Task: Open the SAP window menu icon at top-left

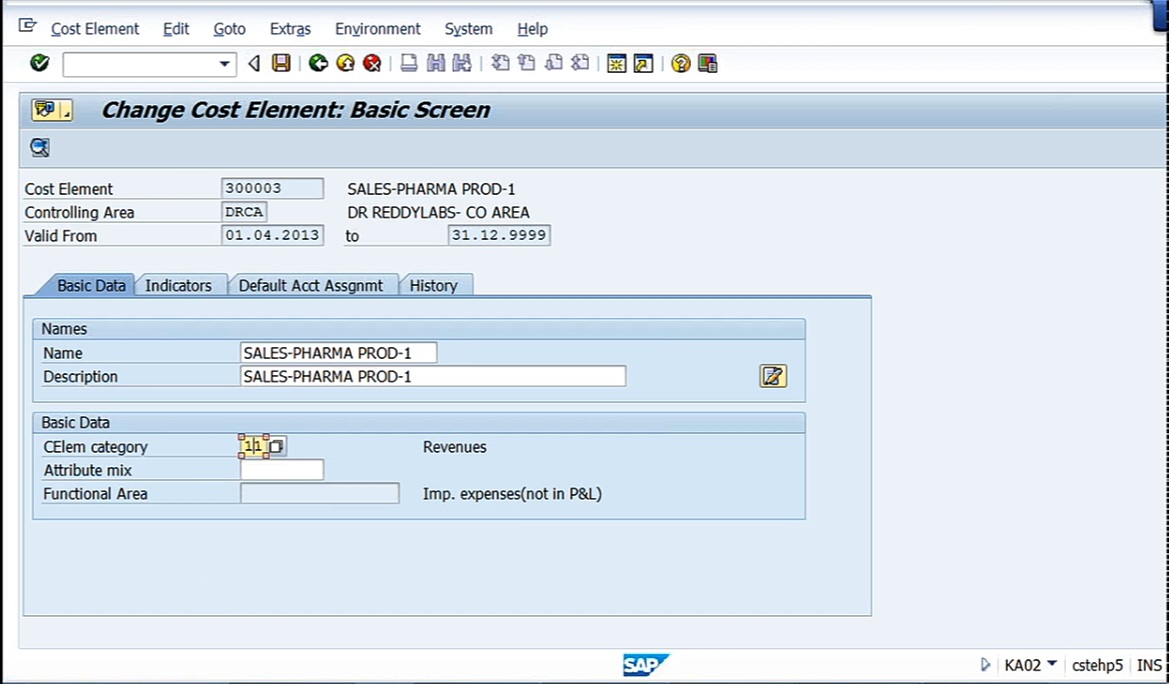Action: coord(28,26)
